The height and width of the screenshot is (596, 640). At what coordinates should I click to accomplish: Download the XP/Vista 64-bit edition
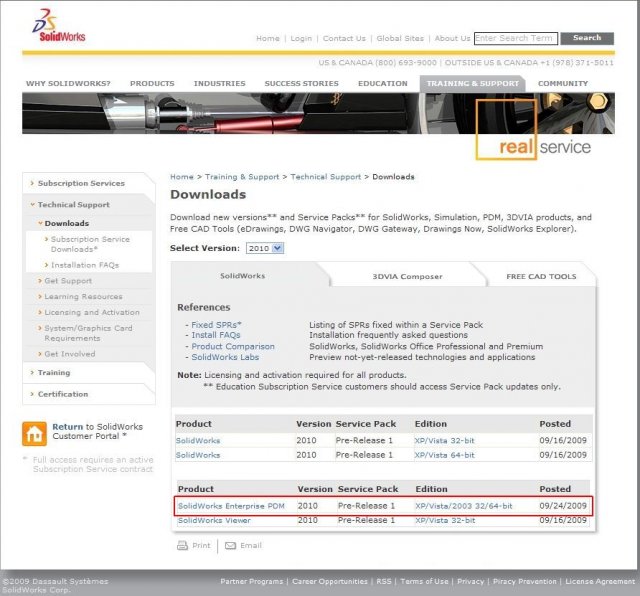pos(444,455)
